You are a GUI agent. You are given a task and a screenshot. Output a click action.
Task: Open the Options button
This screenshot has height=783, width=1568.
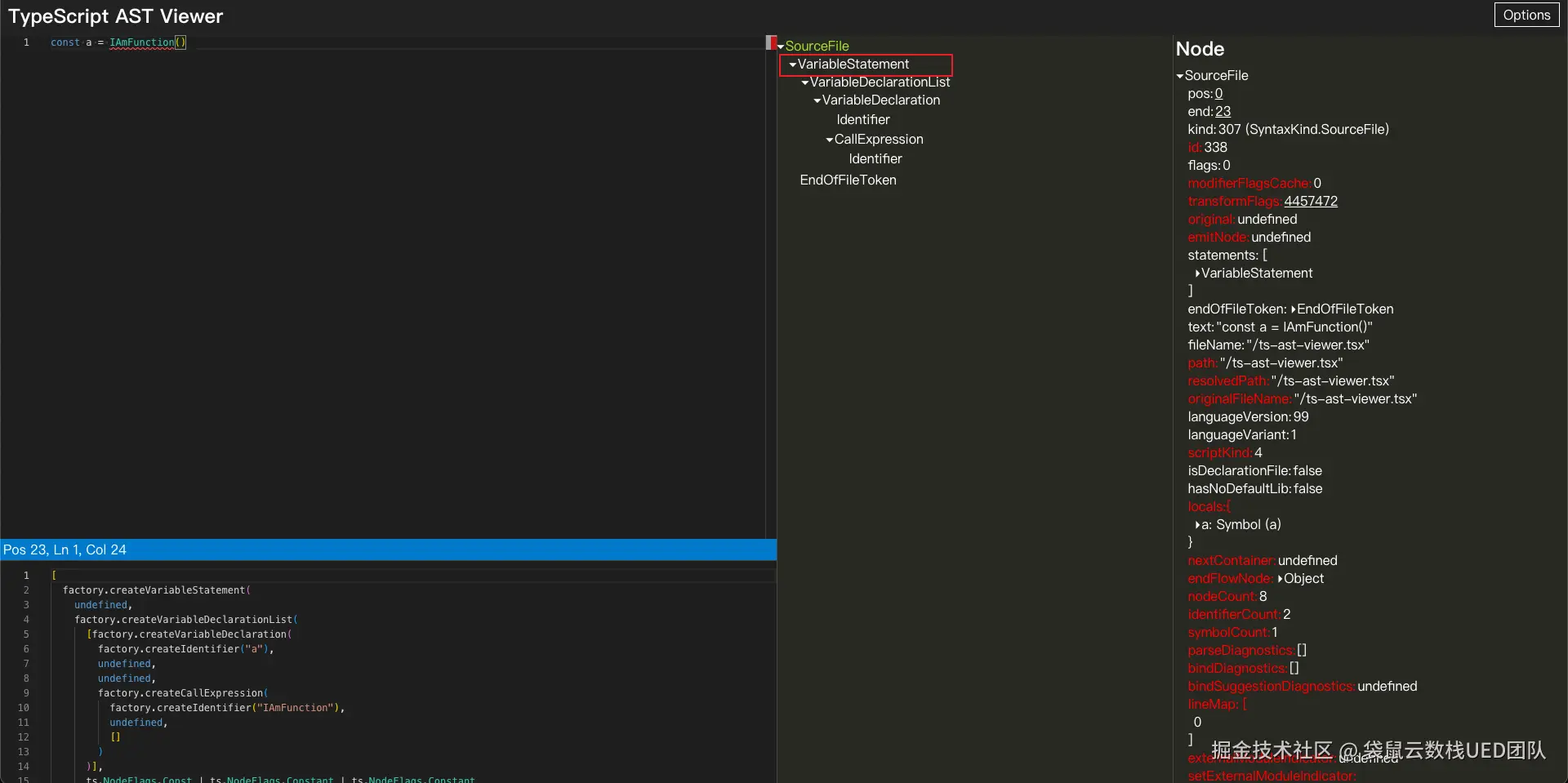tap(1526, 15)
